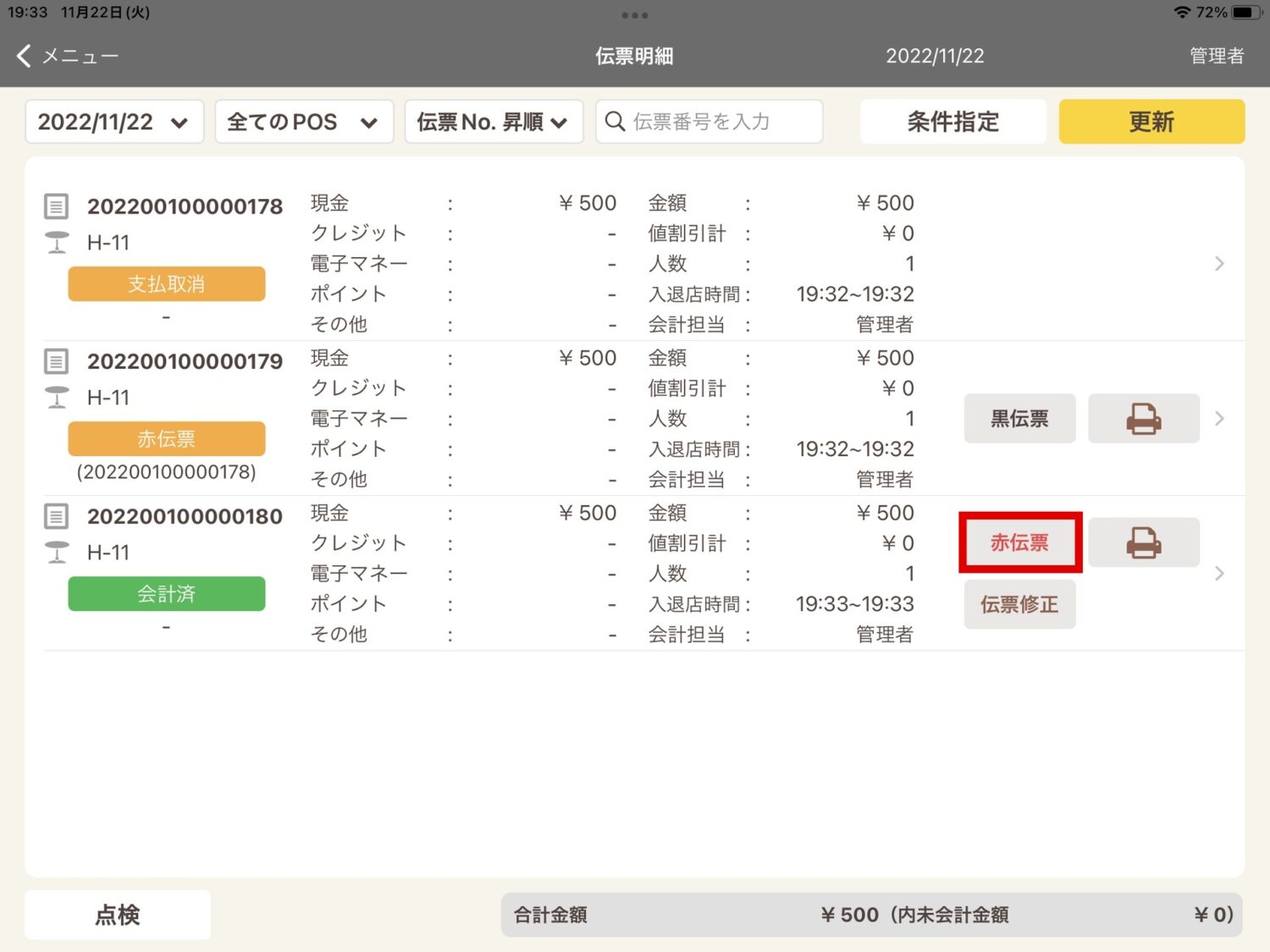Click slip number 202200100000178
This screenshot has height=952, width=1270.
[185, 206]
